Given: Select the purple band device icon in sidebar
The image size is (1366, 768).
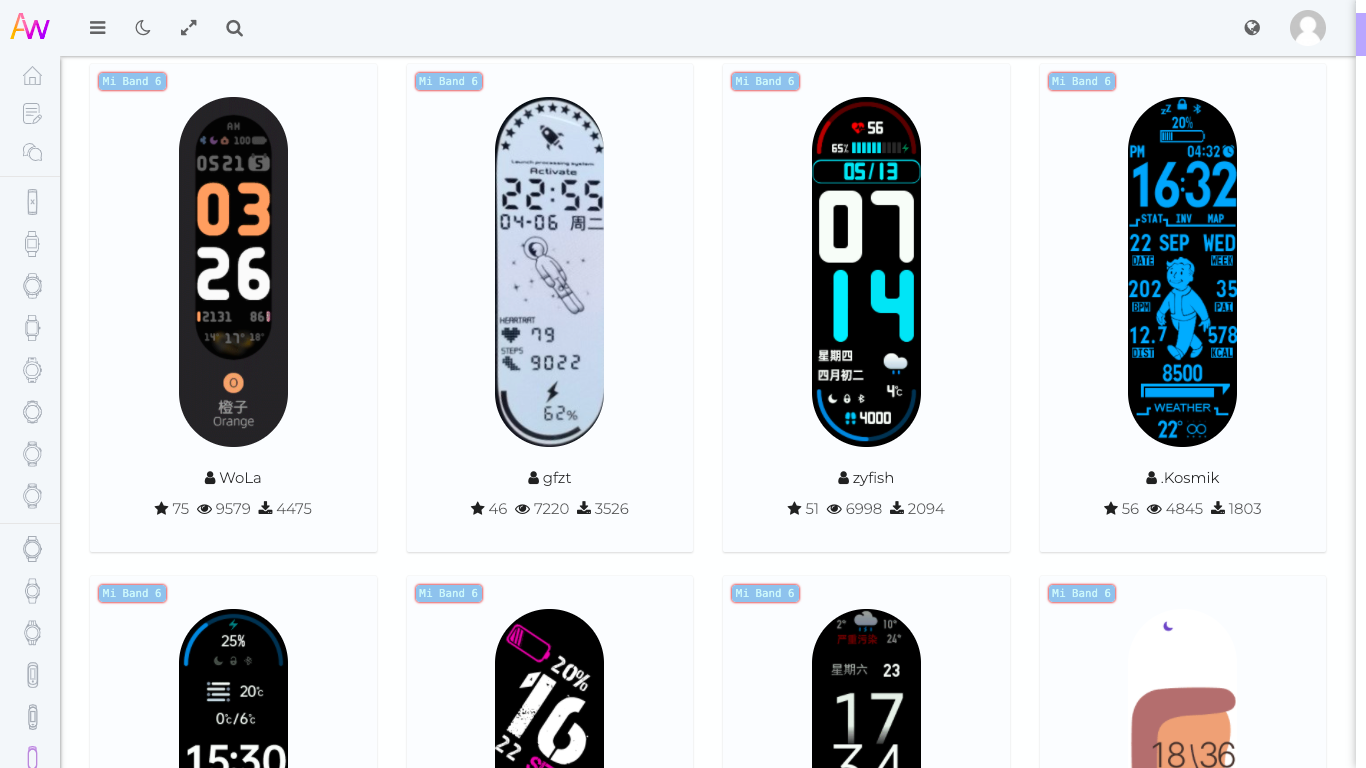Looking at the screenshot, I should point(32,757).
